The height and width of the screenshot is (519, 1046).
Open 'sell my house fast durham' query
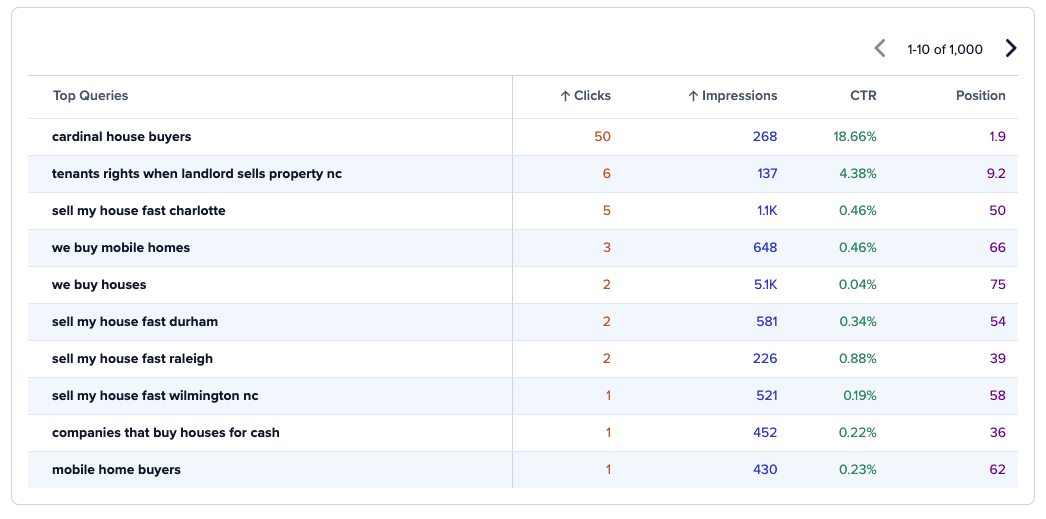pyautogui.click(x=135, y=322)
